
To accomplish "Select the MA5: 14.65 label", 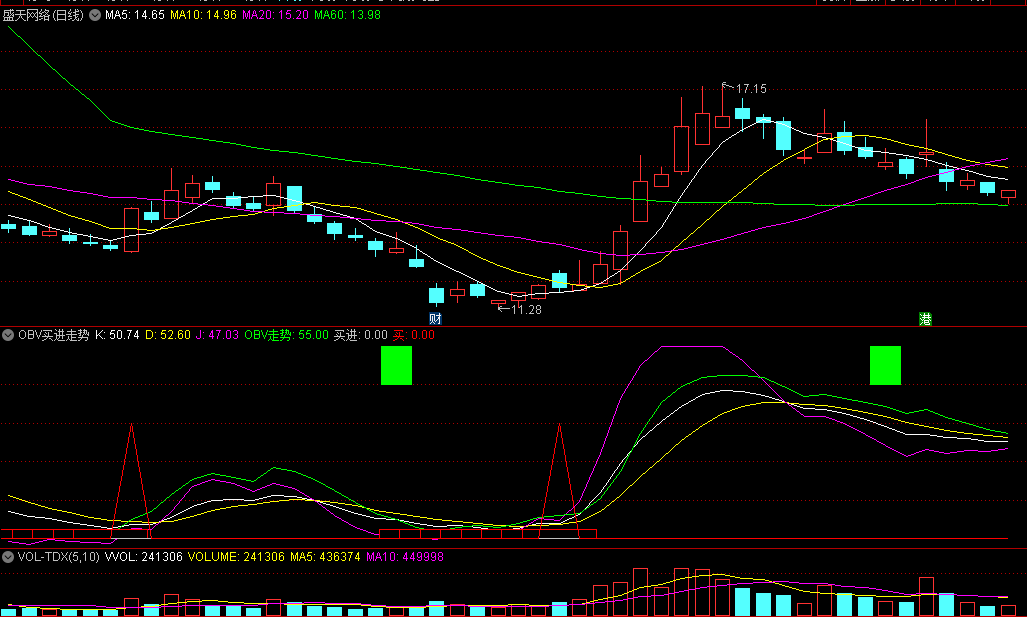I will (x=134, y=15).
